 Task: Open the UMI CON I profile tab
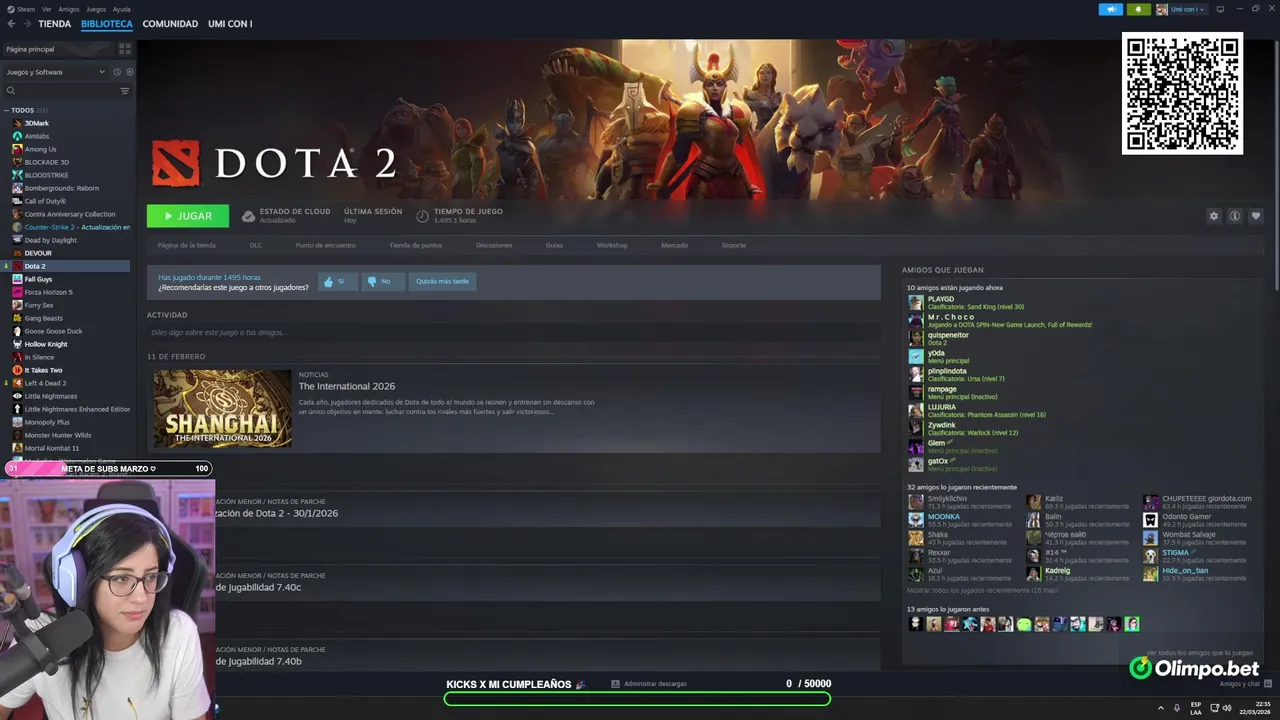230,24
